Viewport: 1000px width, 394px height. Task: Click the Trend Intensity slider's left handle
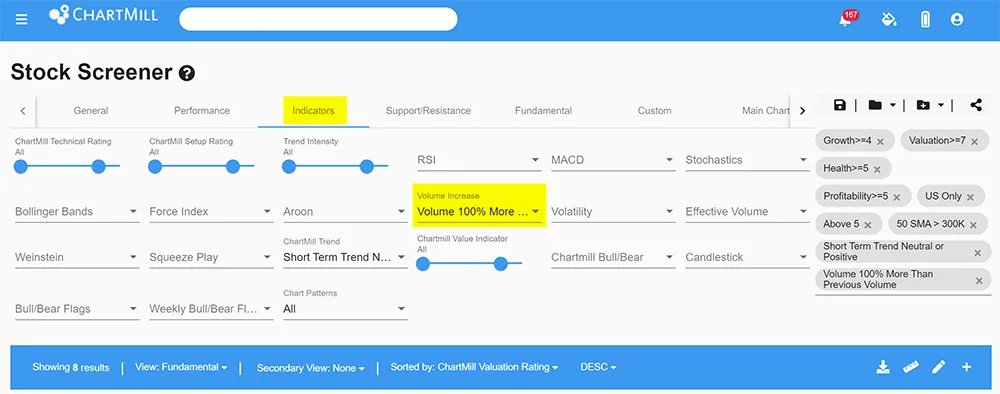click(x=289, y=166)
